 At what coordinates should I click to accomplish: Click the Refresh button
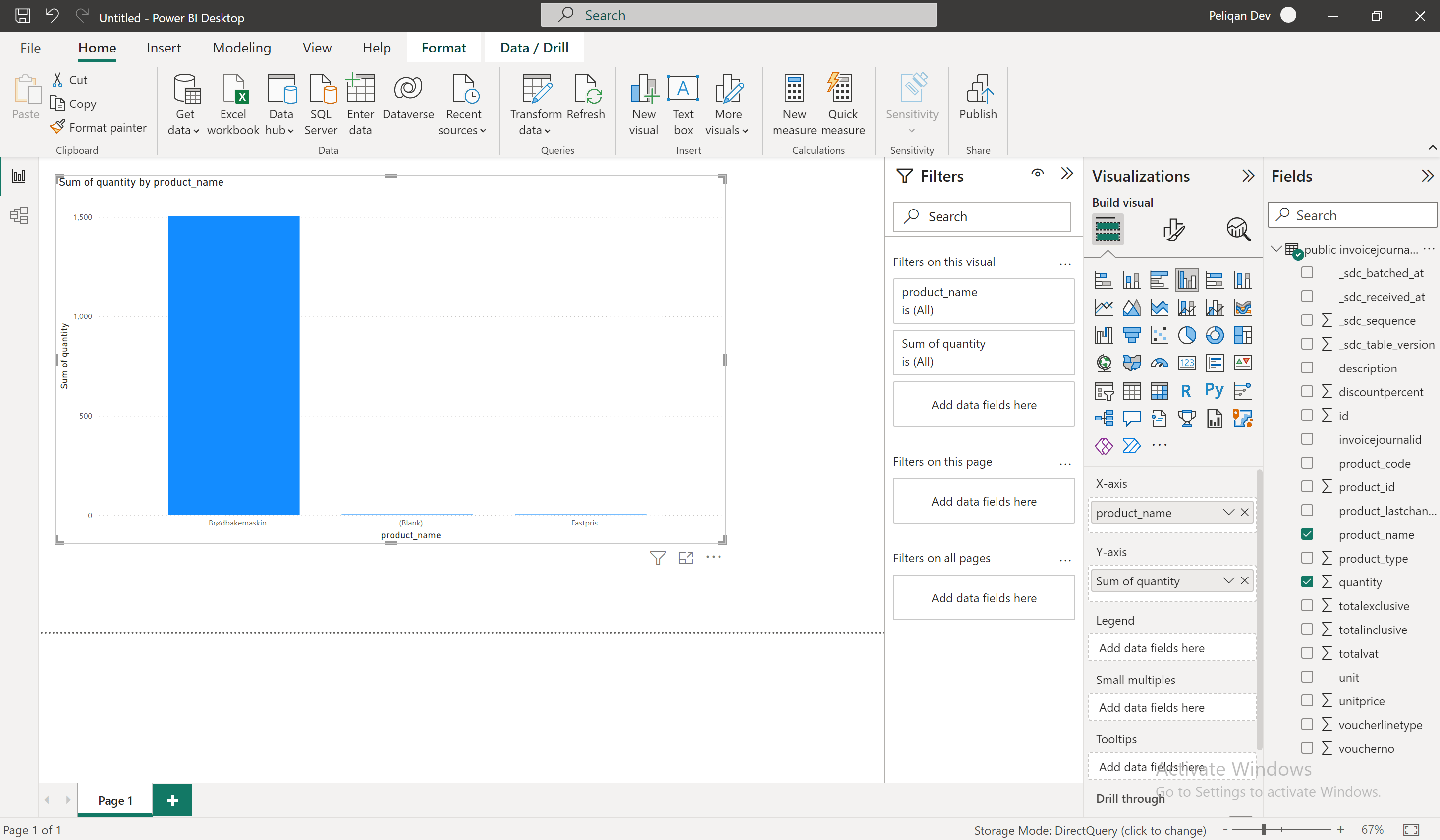(586, 97)
